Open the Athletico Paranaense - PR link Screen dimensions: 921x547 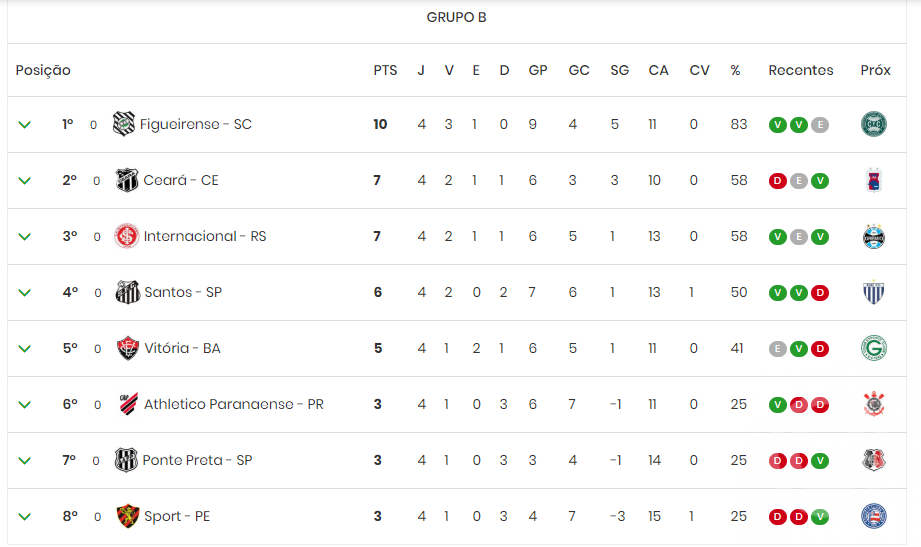pyautogui.click(x=234, y=404)
